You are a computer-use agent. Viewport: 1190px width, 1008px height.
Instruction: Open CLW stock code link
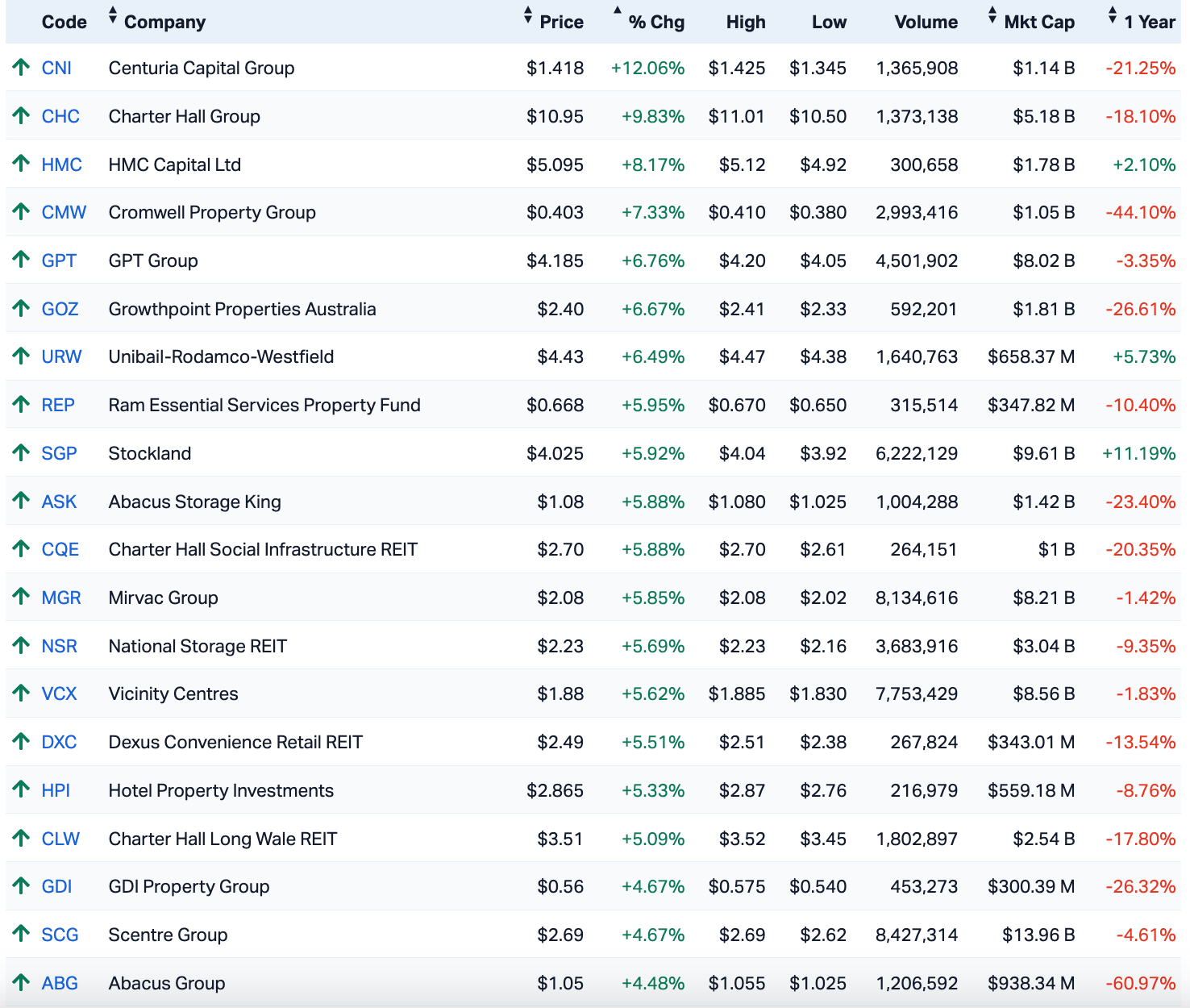(60, 839)
